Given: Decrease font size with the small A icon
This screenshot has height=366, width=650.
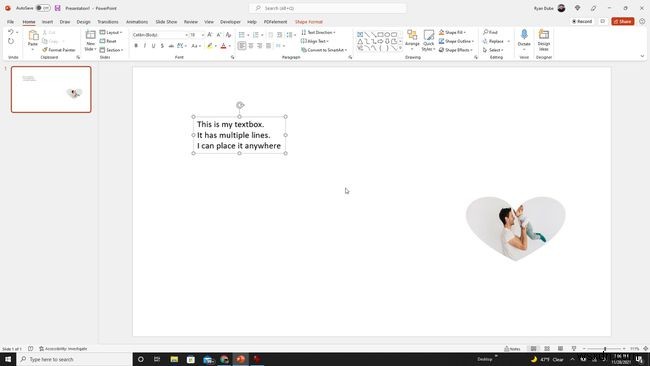Looking at the screenshot, I should coord(219,35).
